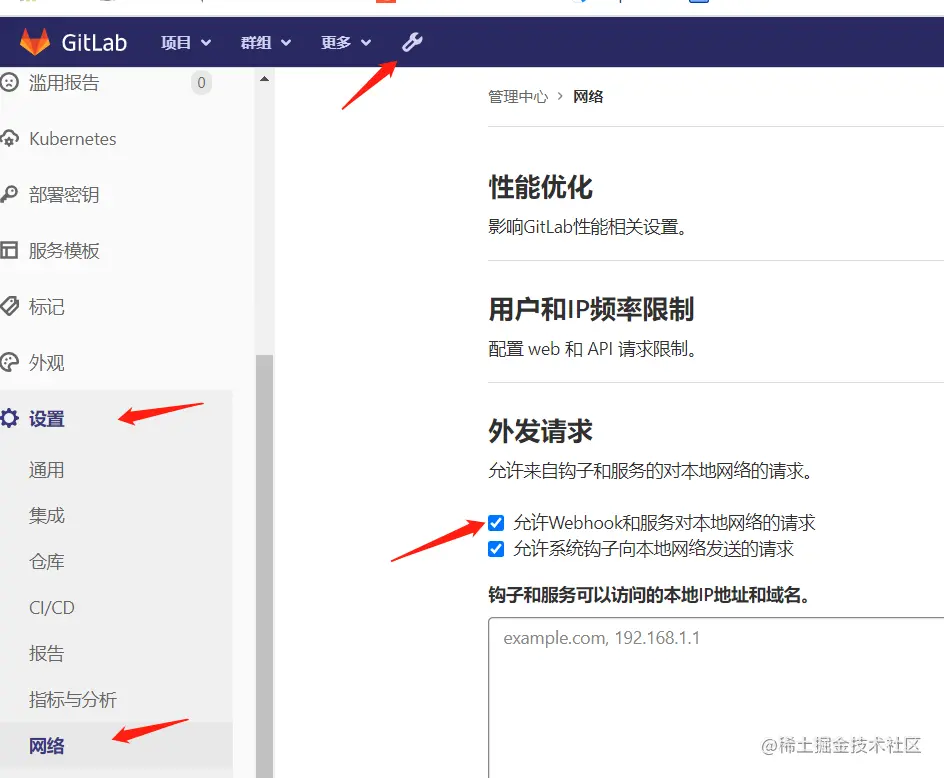Image resolution: width=944 pixels, height=778 pixels.
Task: Click the layout icon beside 服务模板
Action: click(x=9, y=251)
